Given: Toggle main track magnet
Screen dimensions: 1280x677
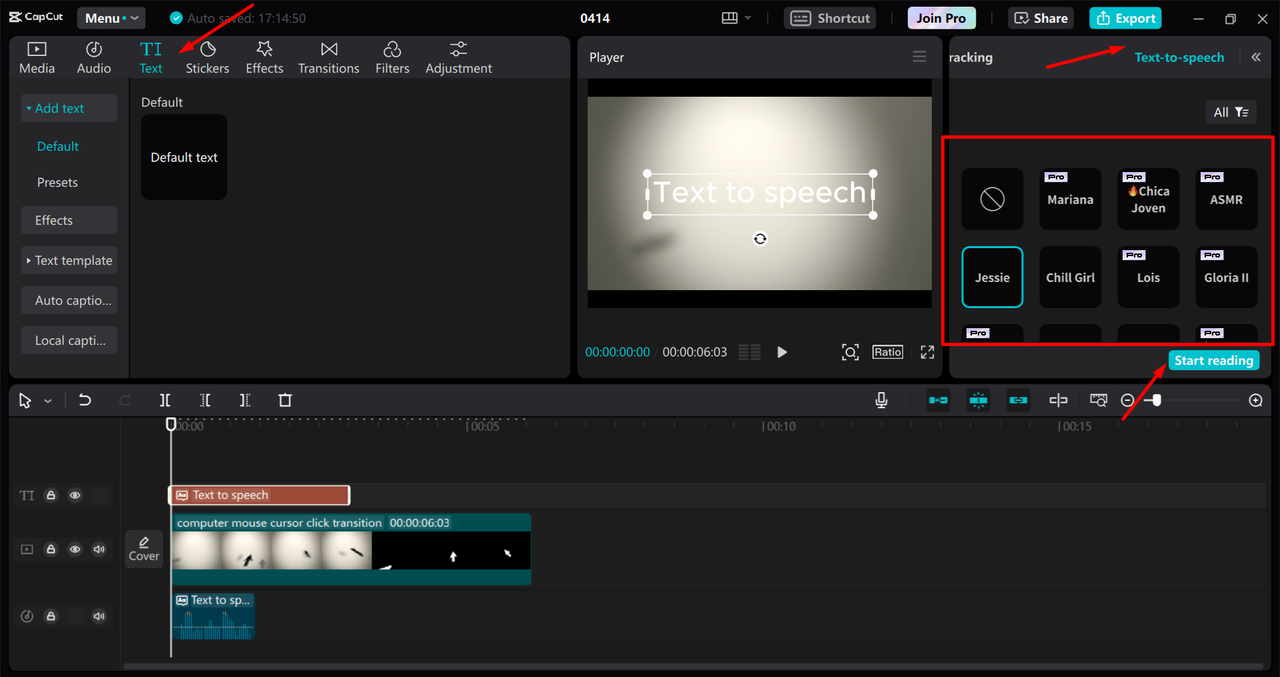Looking at the screenshot, I should click(938, 400).
